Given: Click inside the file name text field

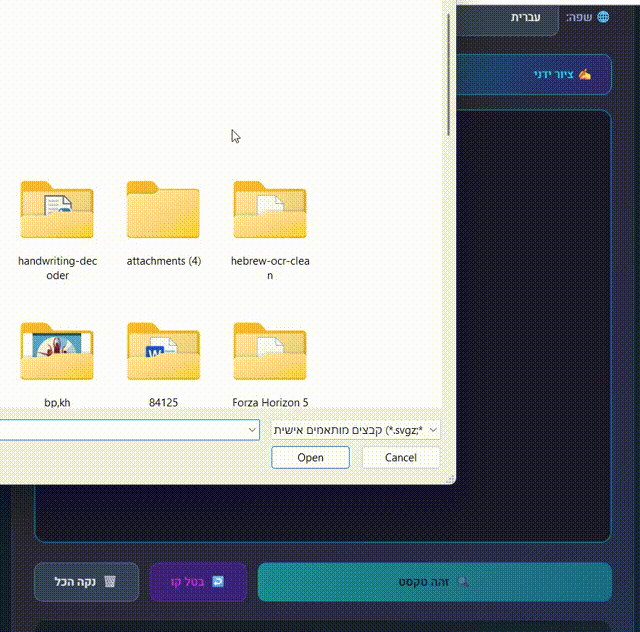Looking at the screenshot, I should pyautogui.click(x=120, y=430).
